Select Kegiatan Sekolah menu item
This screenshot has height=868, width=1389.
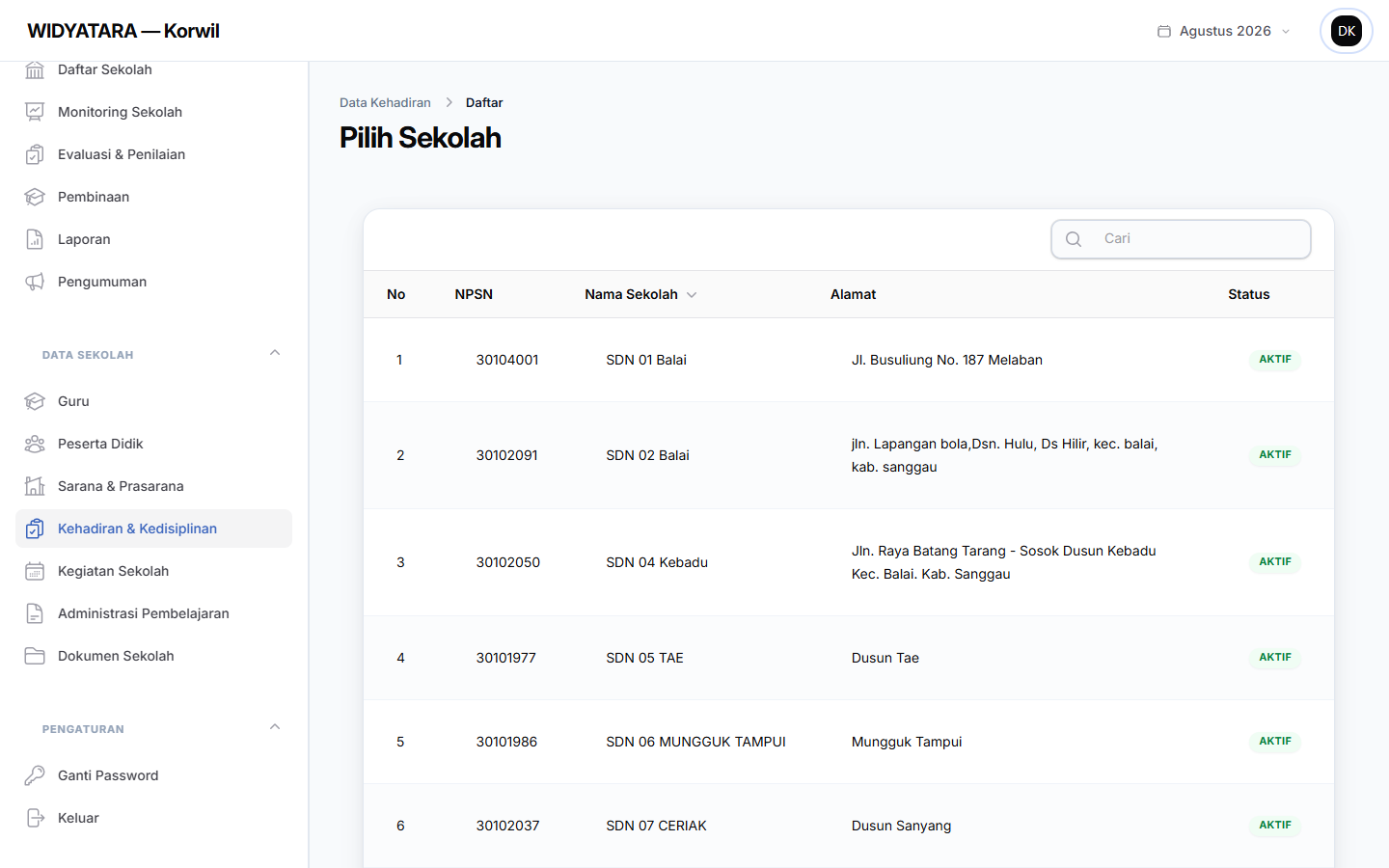coord(154,571)
